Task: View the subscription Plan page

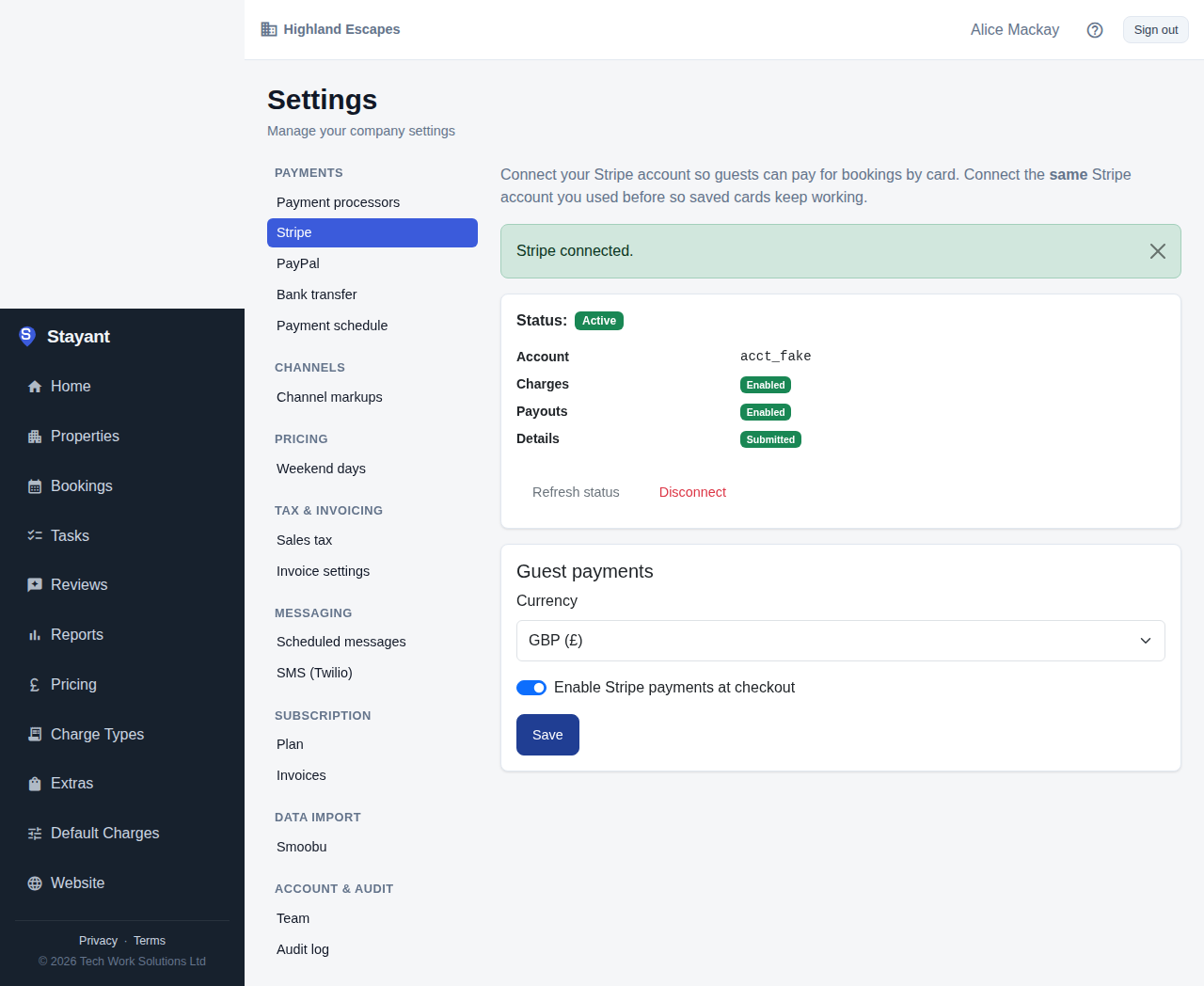Action: (x=372, y=744)
